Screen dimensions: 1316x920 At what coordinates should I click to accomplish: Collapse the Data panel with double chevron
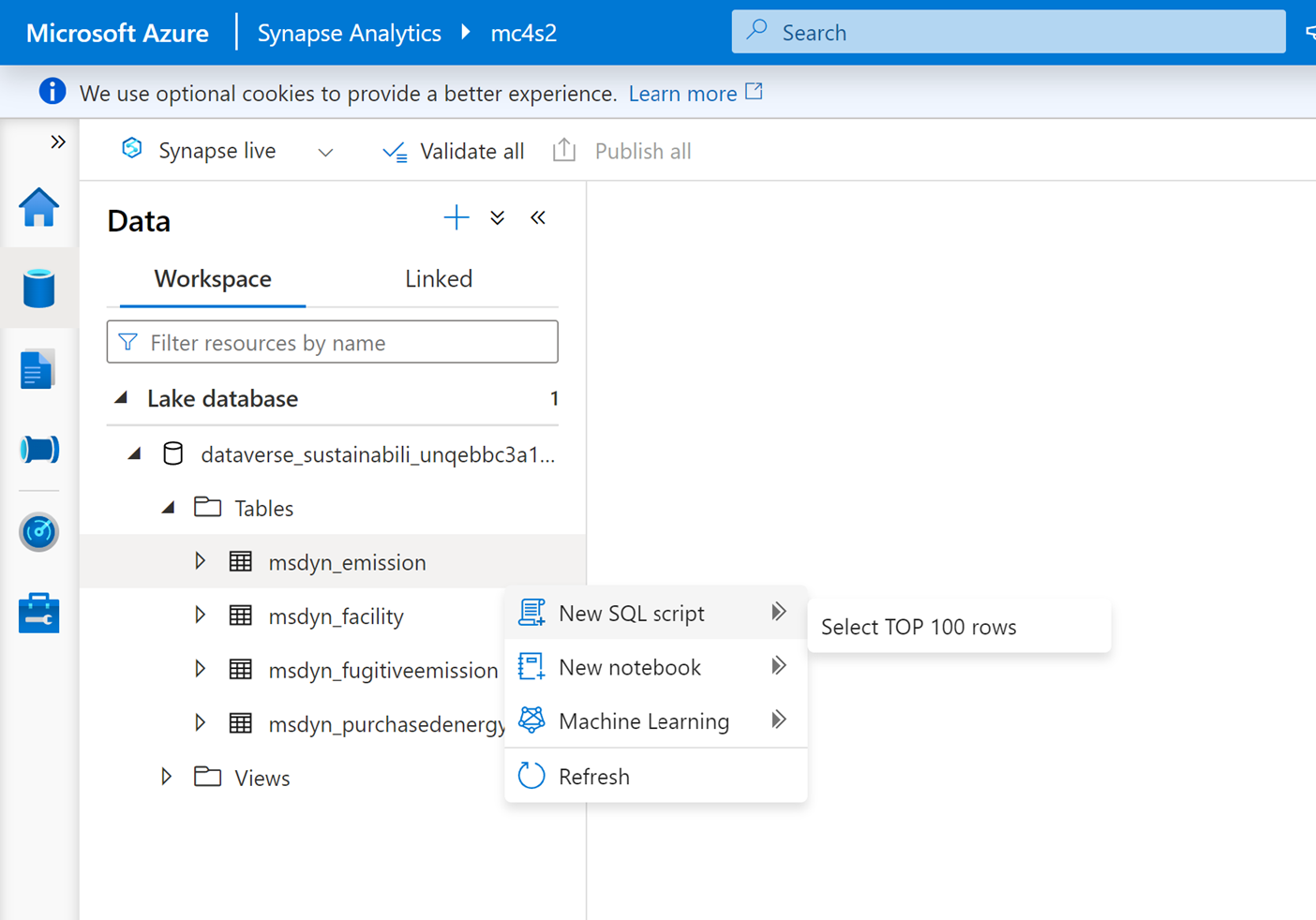pos(537,218)
